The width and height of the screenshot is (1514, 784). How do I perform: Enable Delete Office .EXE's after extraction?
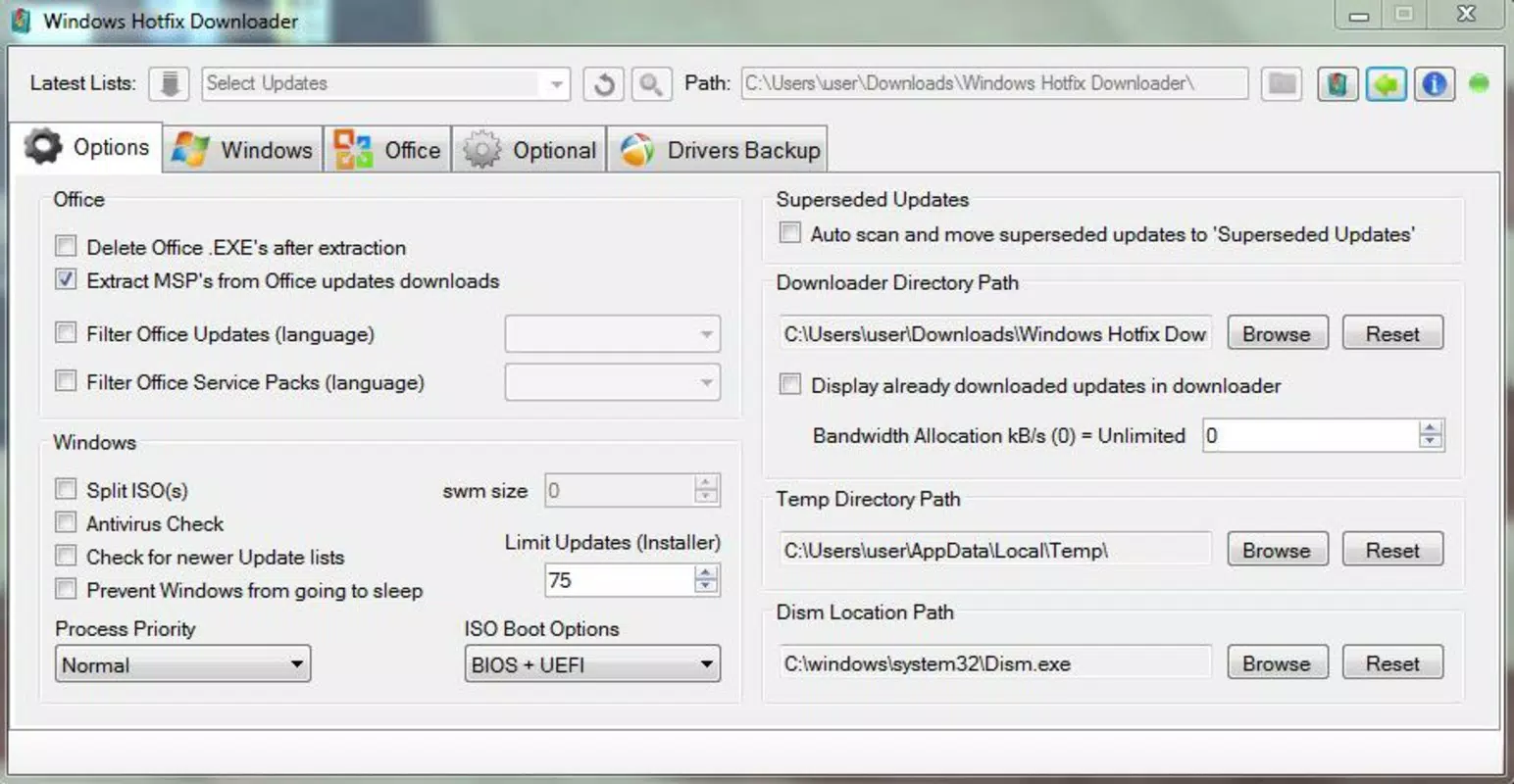click(66, 246)
